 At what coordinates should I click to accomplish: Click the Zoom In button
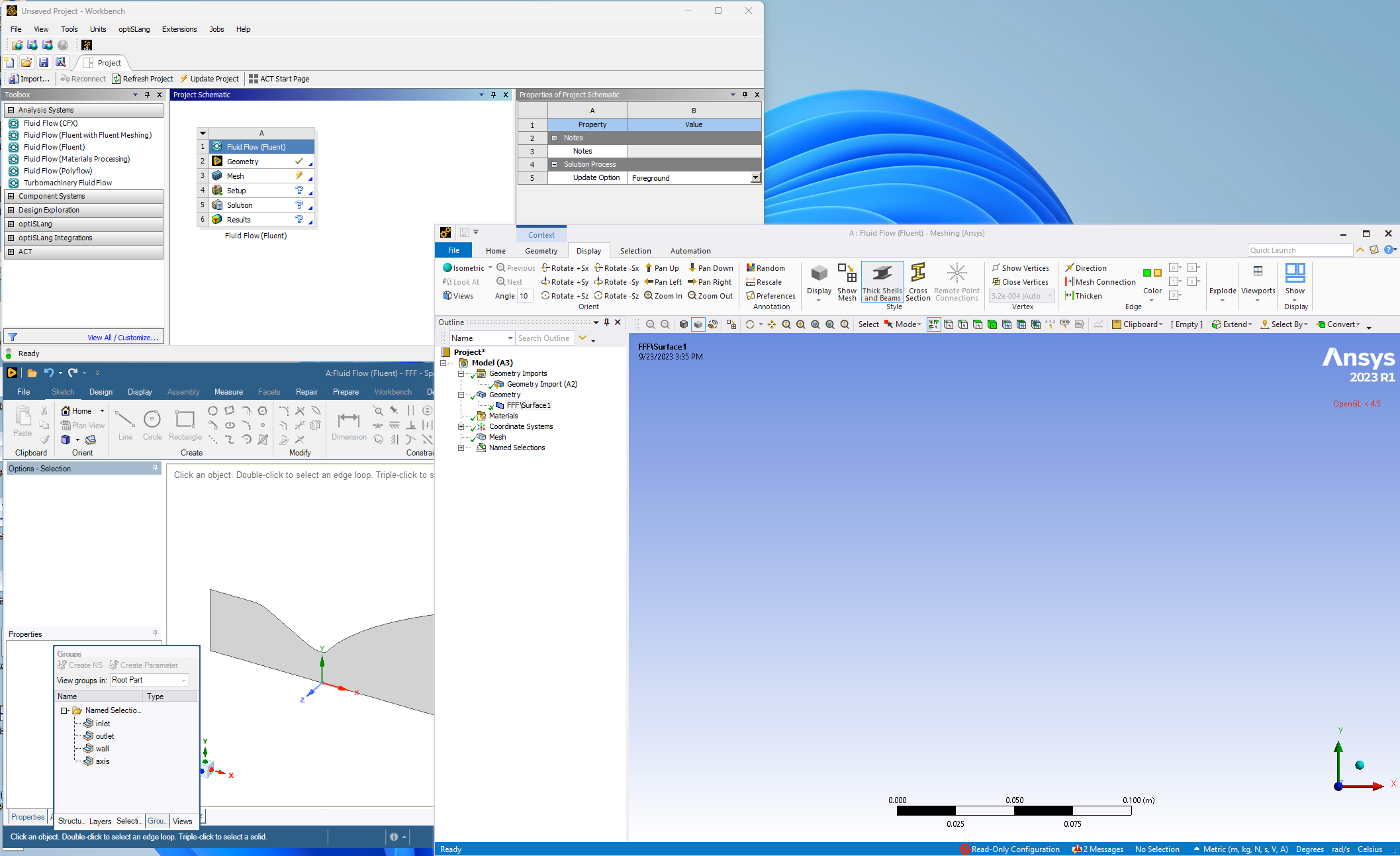663,296
